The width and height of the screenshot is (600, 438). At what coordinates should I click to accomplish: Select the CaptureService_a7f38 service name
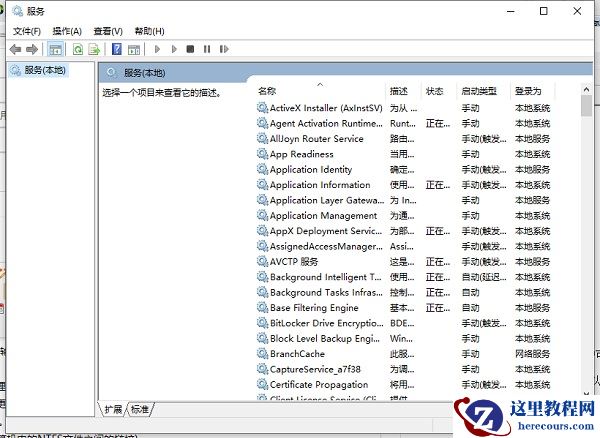point(315,369)
